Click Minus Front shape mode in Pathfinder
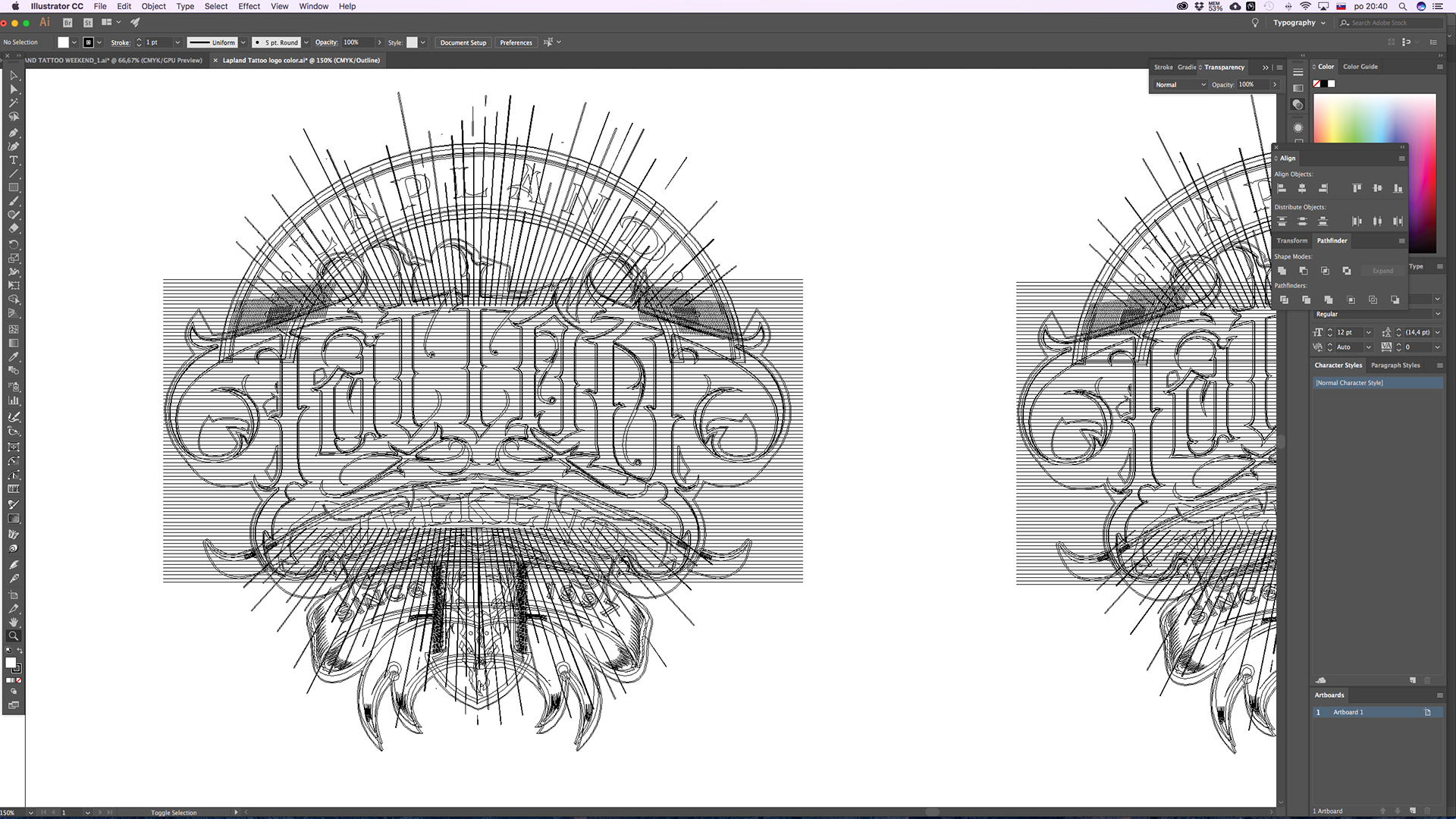 point(1304,271)
